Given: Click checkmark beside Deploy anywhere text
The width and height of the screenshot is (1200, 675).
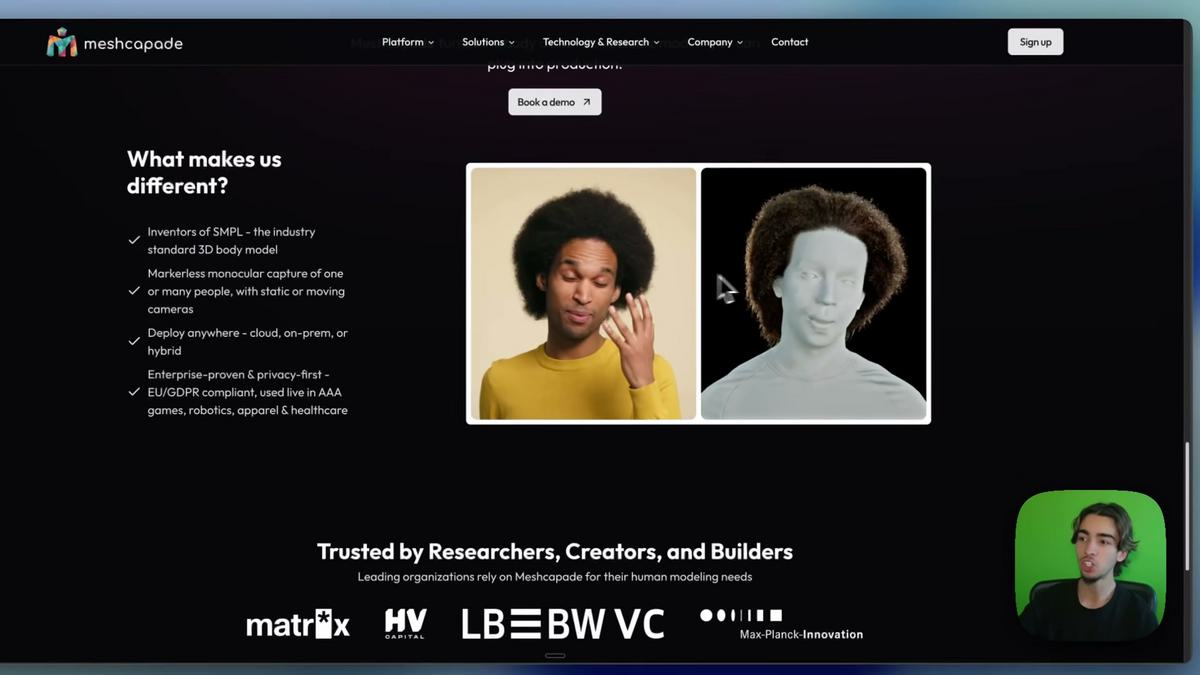Looking at the screenshot, I should (134, 342).
